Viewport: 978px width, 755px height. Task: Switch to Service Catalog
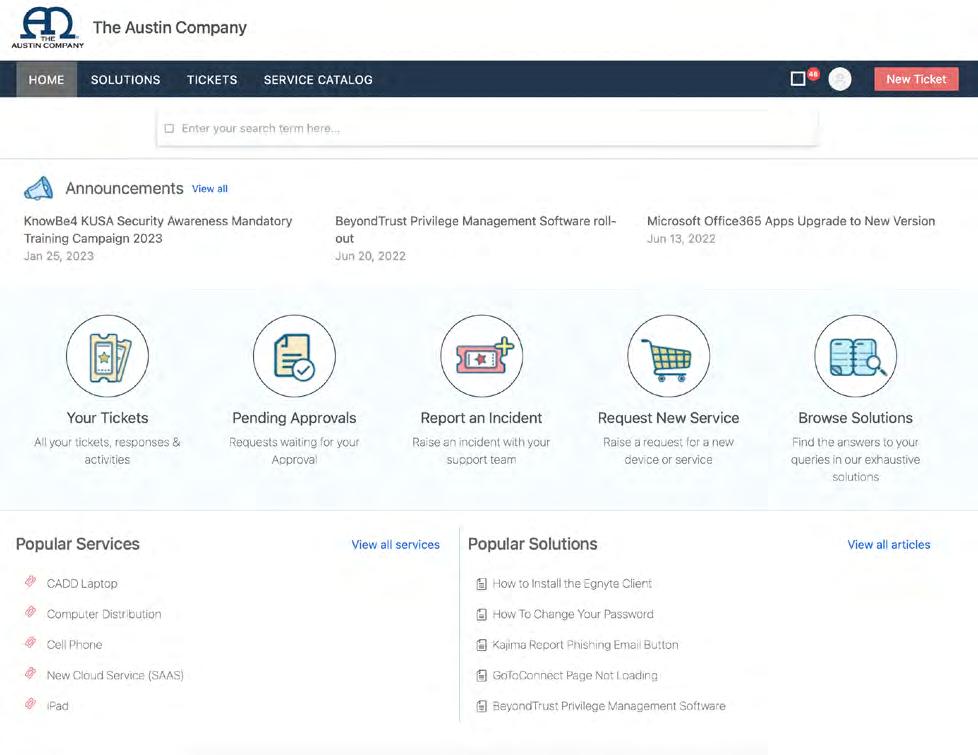coord(318,80)
